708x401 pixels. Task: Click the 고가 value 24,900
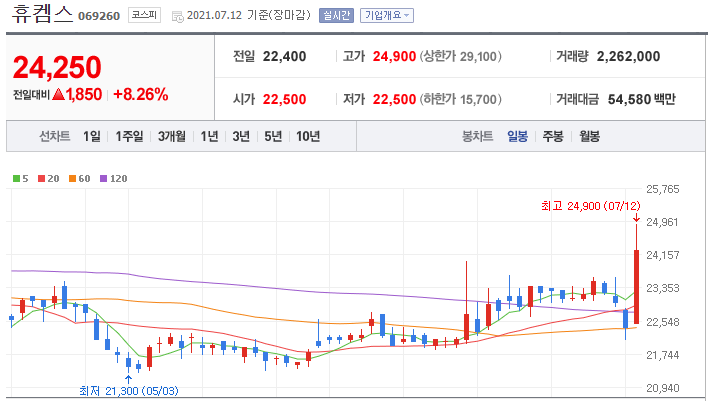click(x=394, y=56)
